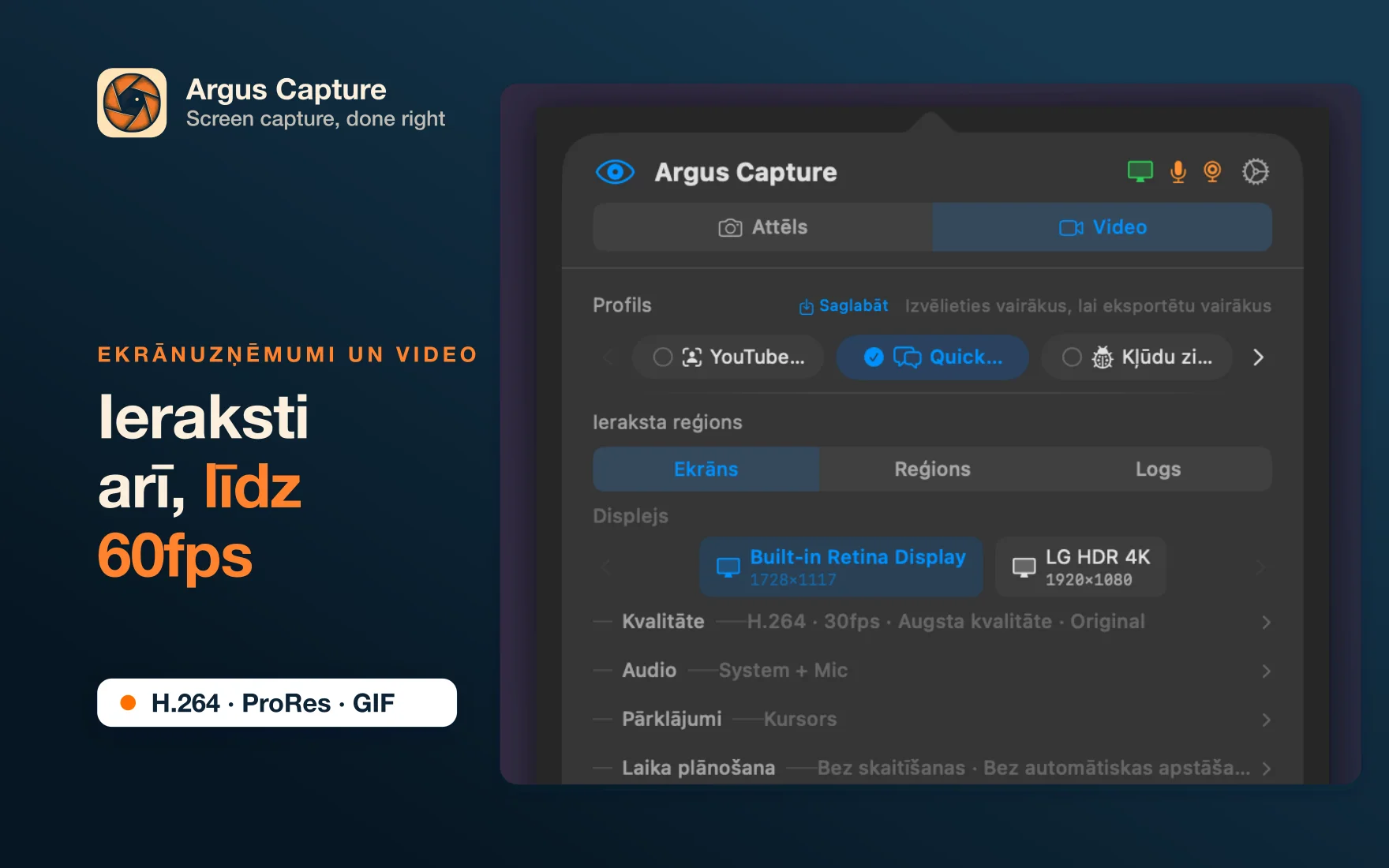Image resolution: width=1389 pixels, height=868 pixels.
Task: Click the monitor icon on LG HDR 4K
Action: [1024, 567]
